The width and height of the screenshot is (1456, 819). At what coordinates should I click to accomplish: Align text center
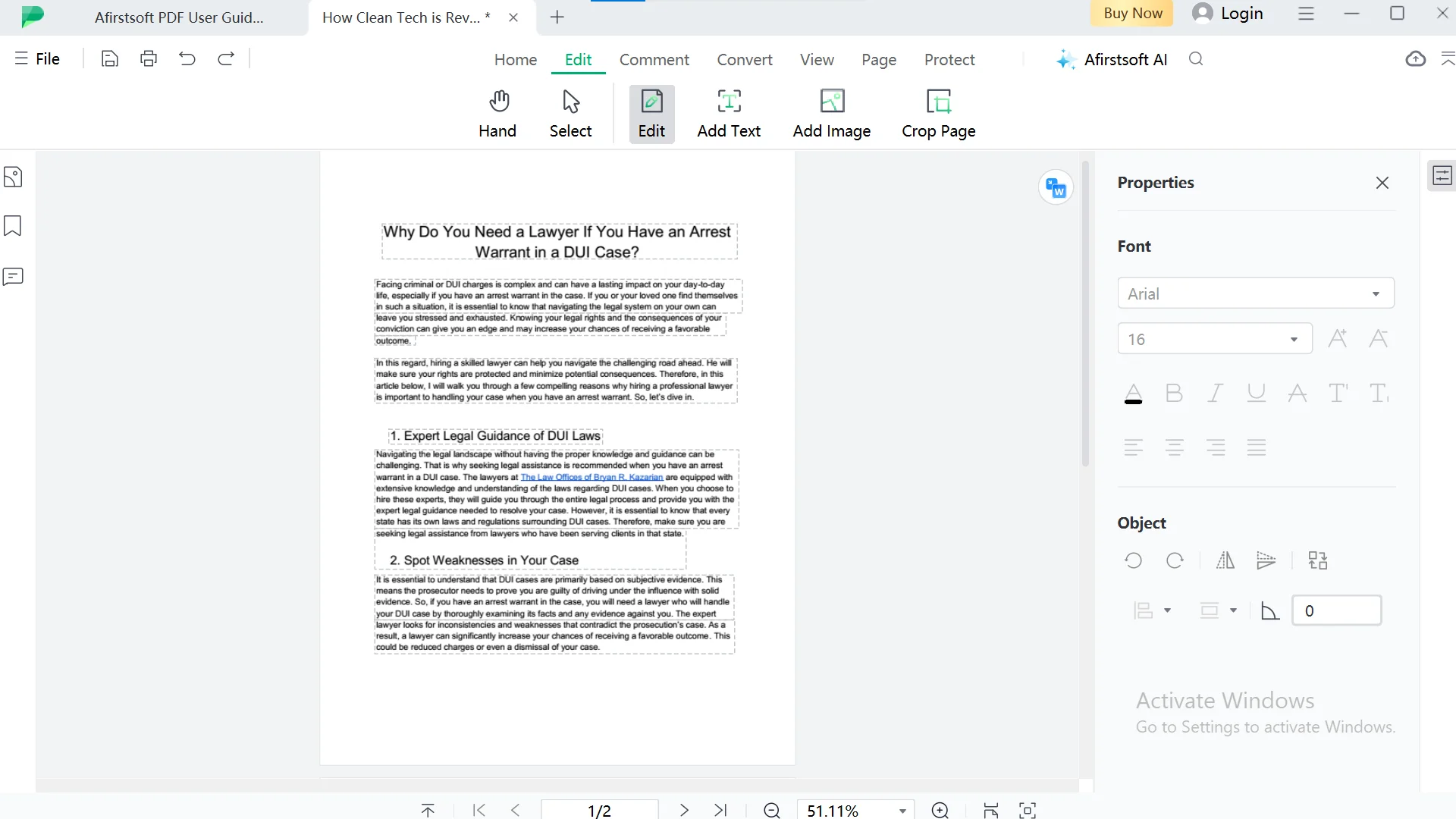[1175, 447]
